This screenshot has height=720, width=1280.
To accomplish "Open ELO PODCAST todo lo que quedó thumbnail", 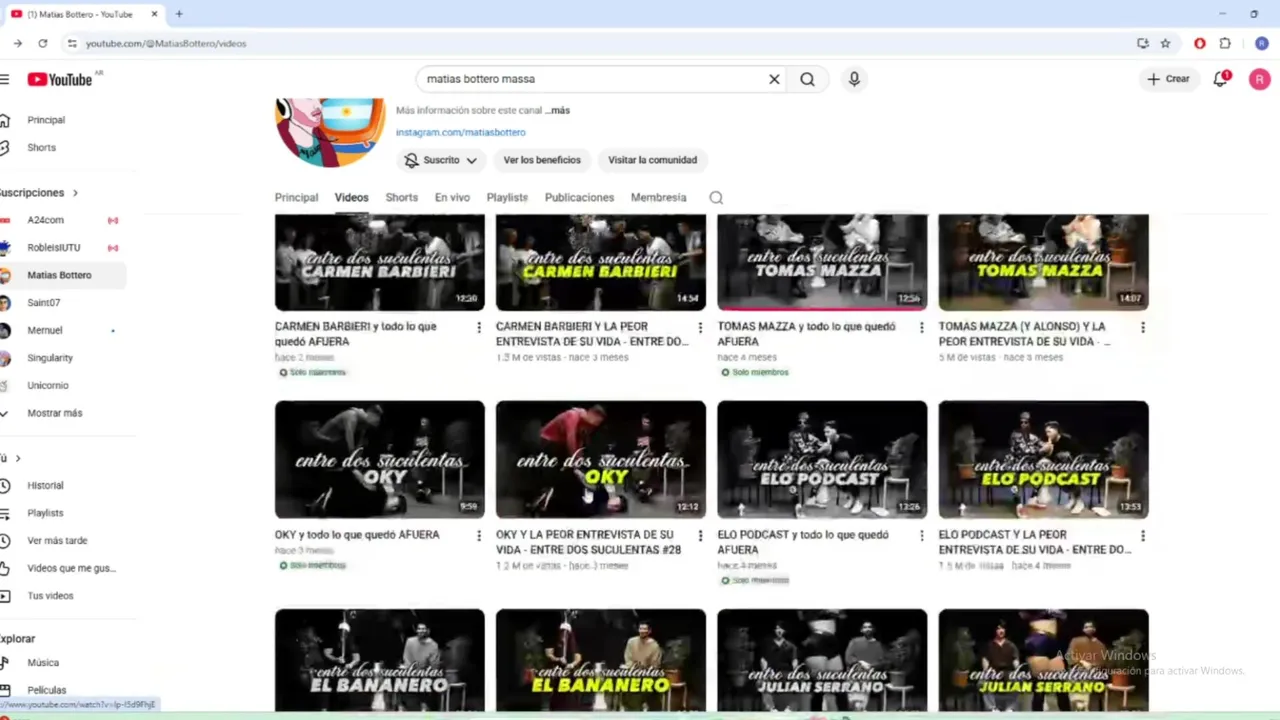I will (822, 460).
